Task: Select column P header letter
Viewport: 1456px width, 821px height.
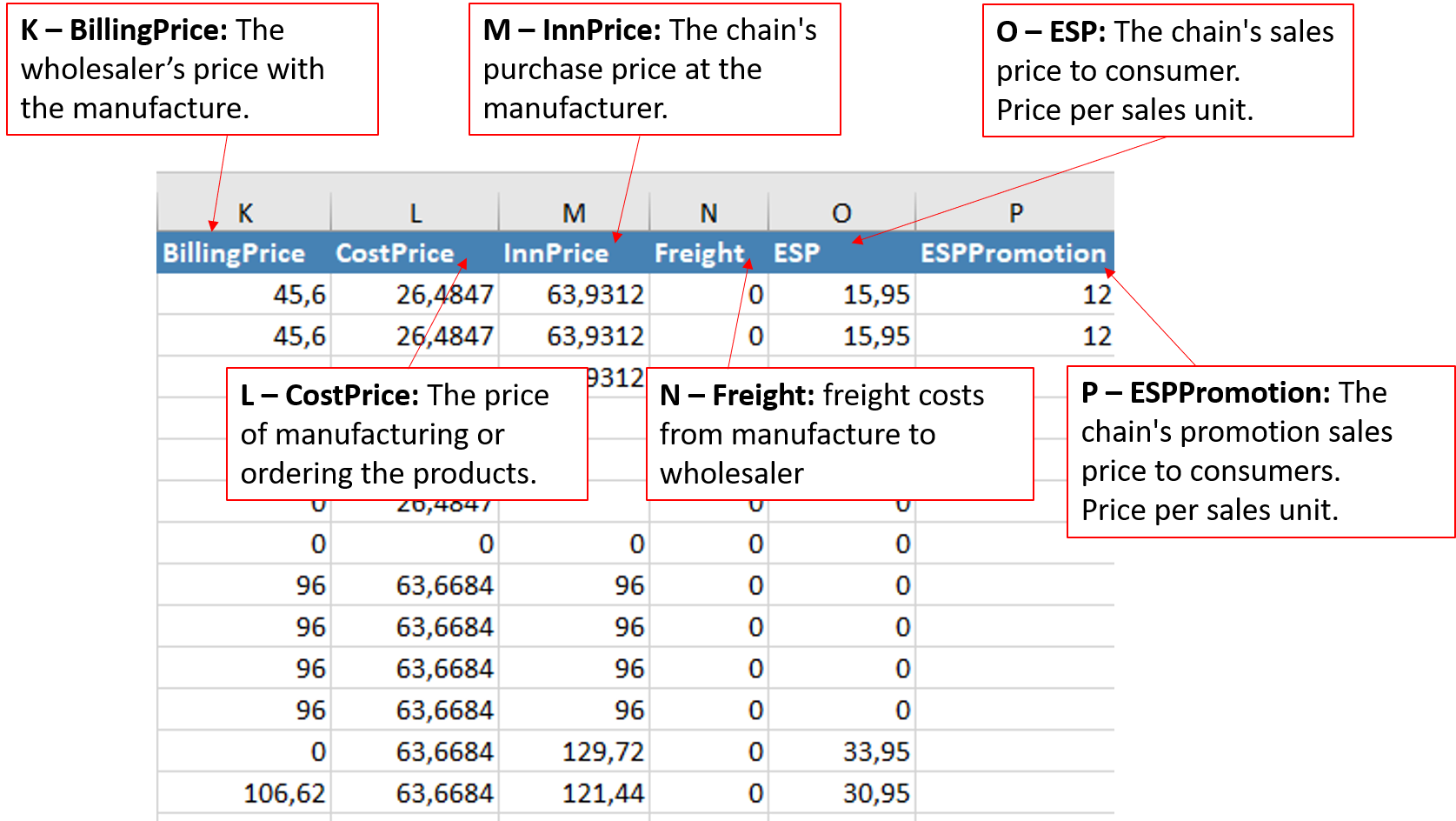Action: pos(1015,212)
